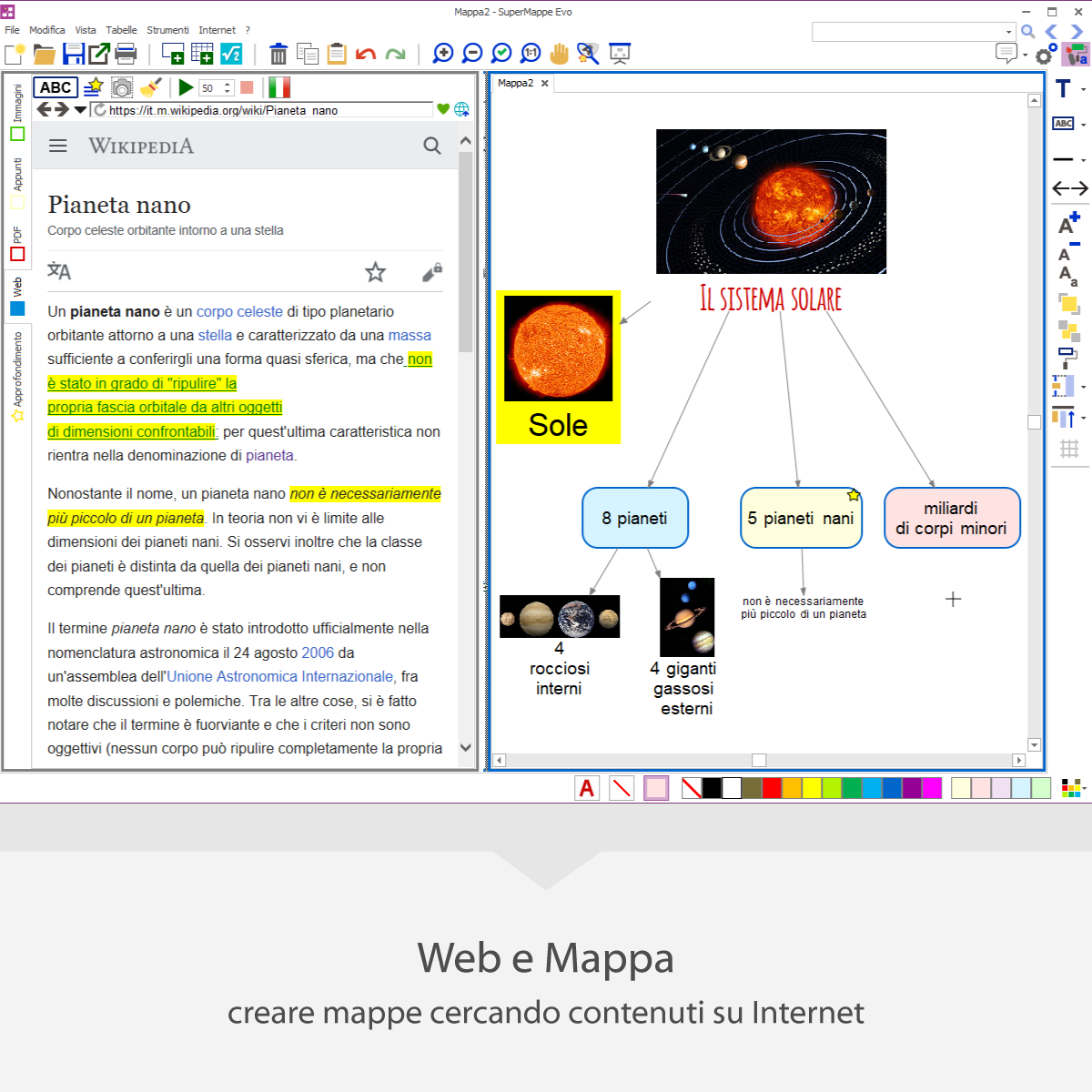This screenshot has height=1092, width=1092.
Task: Create a new map with the New icon
Action: tap(15, 54)
